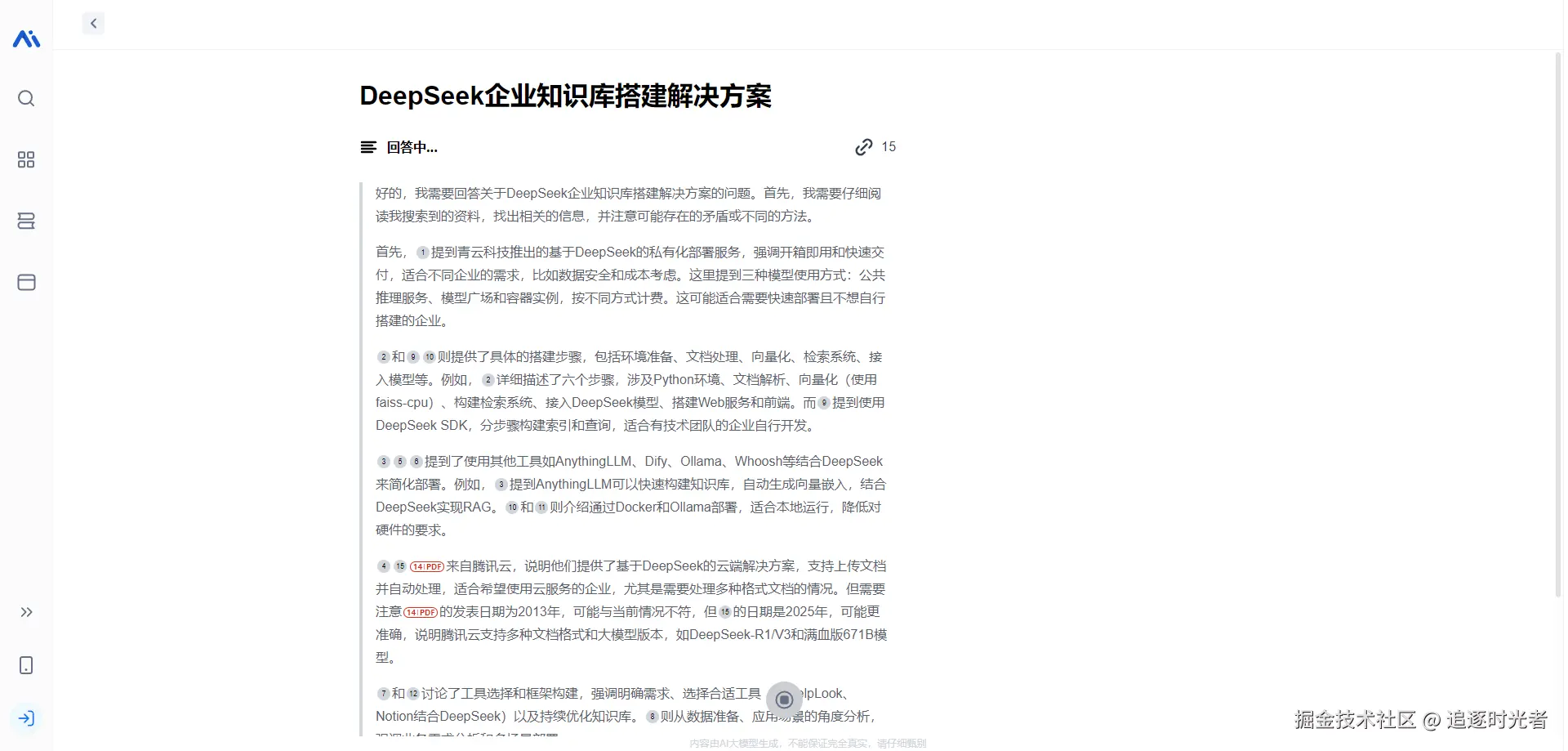Click the title DeepSeek企业知识库搭建解决方案
1568x751 pixels.
(565, 96)
